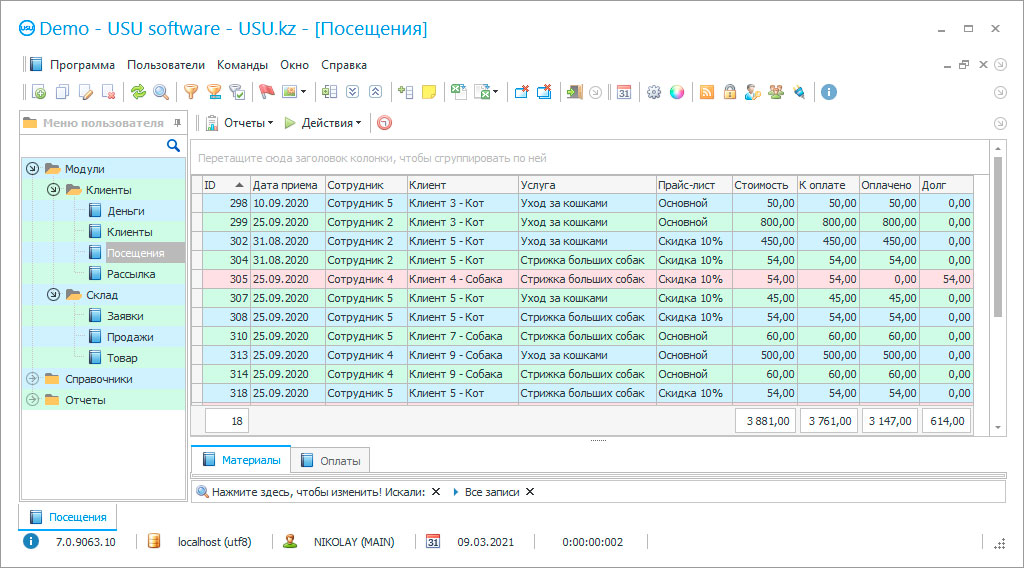
Task: Open the magnifier Search icon in toolbar
Action: click(161, 92)
